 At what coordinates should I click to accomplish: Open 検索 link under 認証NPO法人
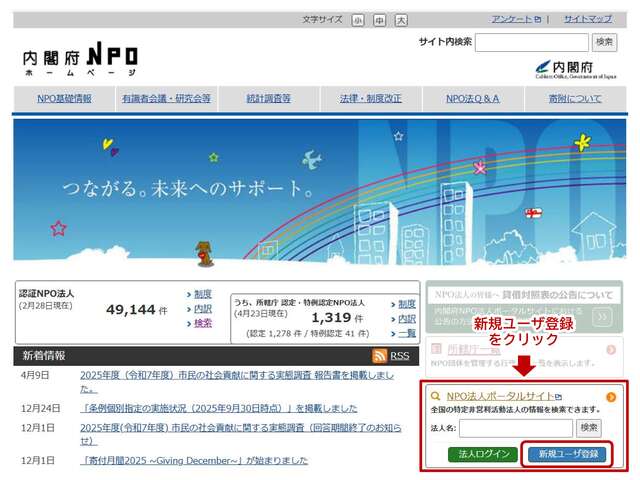coord(202,324)
